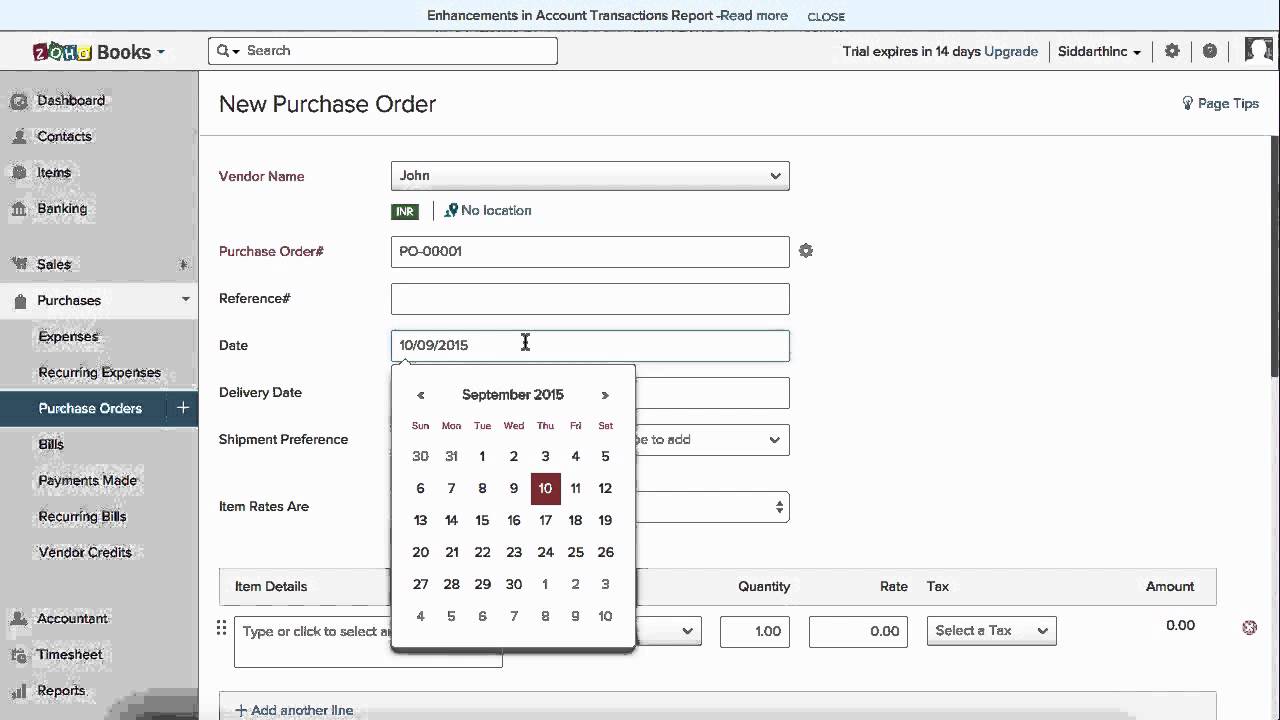Click the Dashboard sidebar icon
The width and height of the screenshot is (1280, 720).
click(18, 101)
